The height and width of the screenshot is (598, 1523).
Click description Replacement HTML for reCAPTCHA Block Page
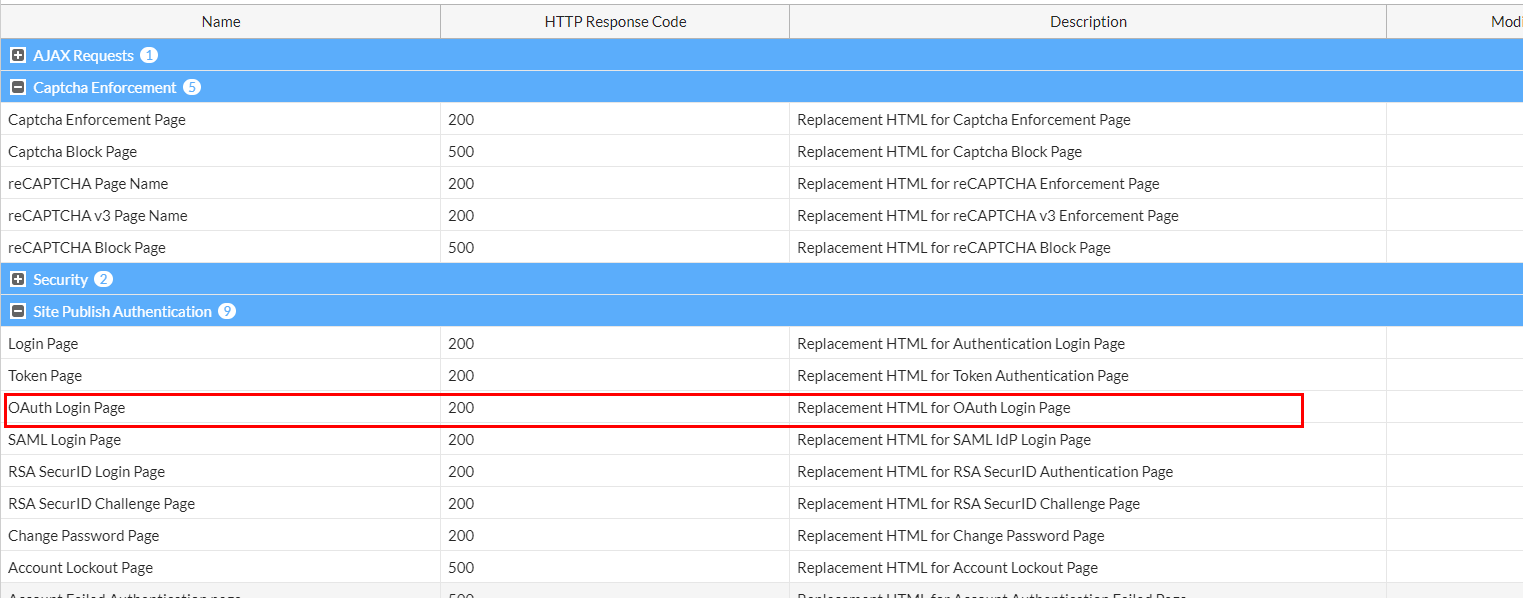[954, 248]
